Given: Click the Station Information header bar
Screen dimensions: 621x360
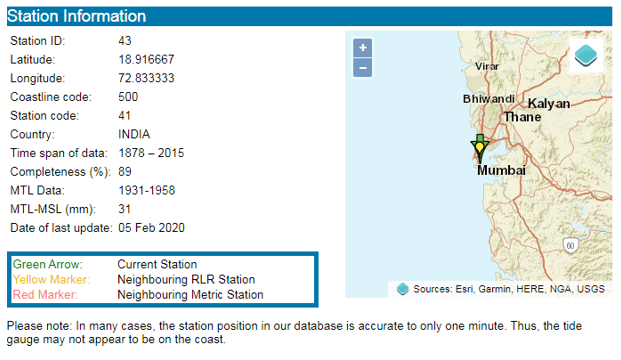Looking at the screenshot, I should 309,16.
